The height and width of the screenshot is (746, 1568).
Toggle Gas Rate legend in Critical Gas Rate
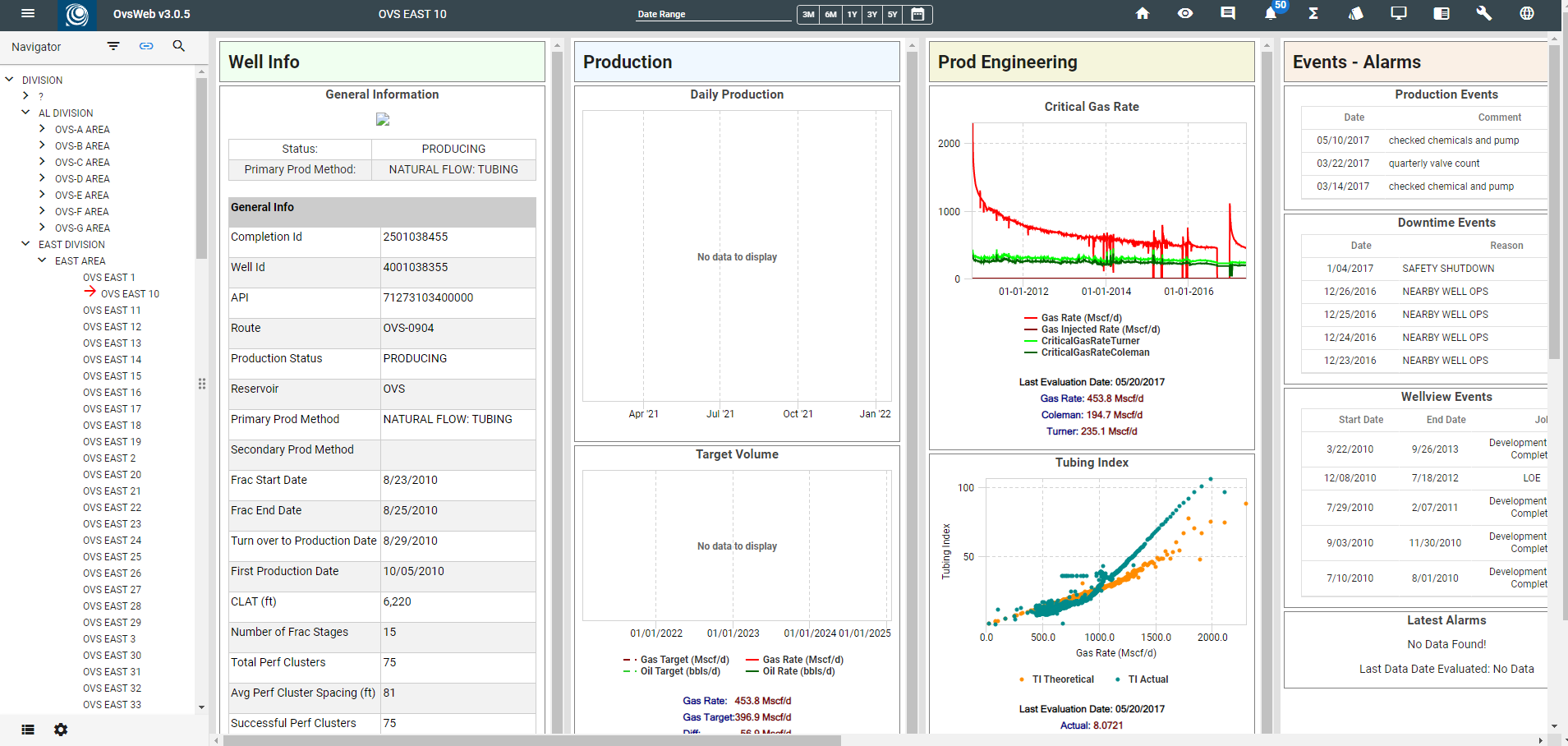click(1073, 318)
